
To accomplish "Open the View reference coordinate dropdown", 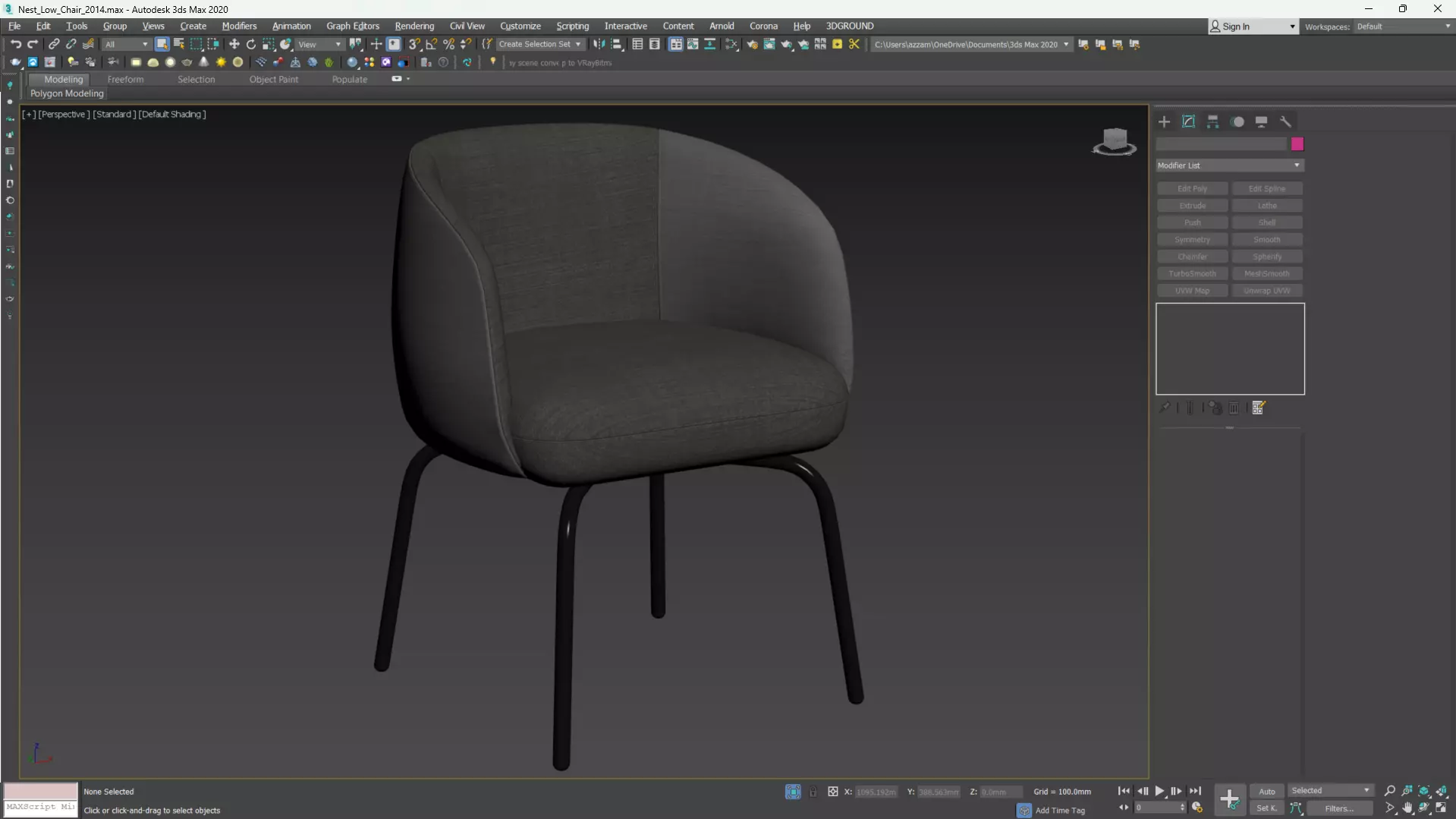I will (x=319, y=44).
